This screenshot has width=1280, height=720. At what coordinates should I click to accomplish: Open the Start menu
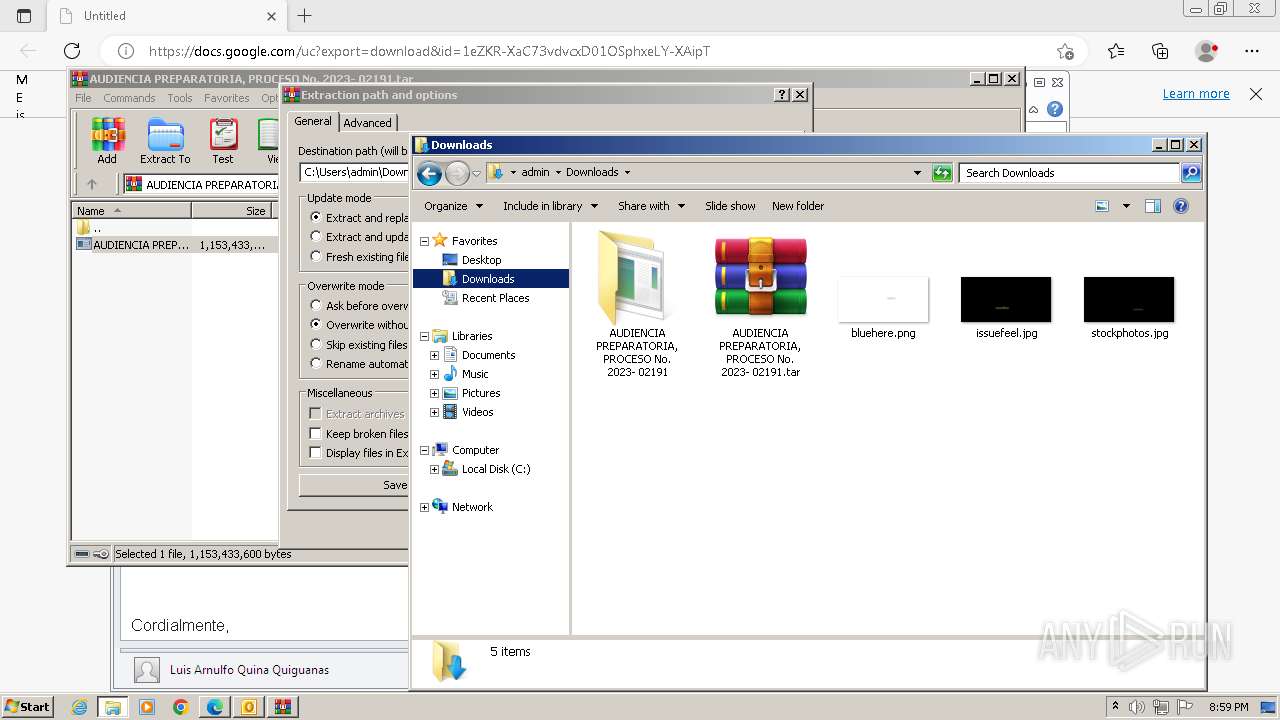click(x=27, y=707)
